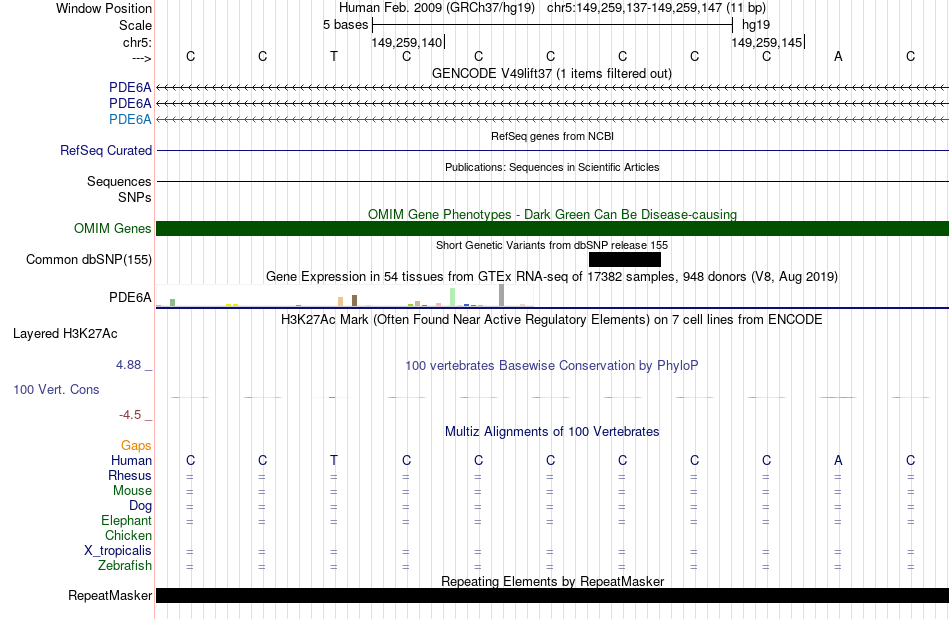Click the light blue PDE6A transcript label
Image resolution: width=950 pixels, height=619 pixels.
pyautogui.click(x=130, y=119)
